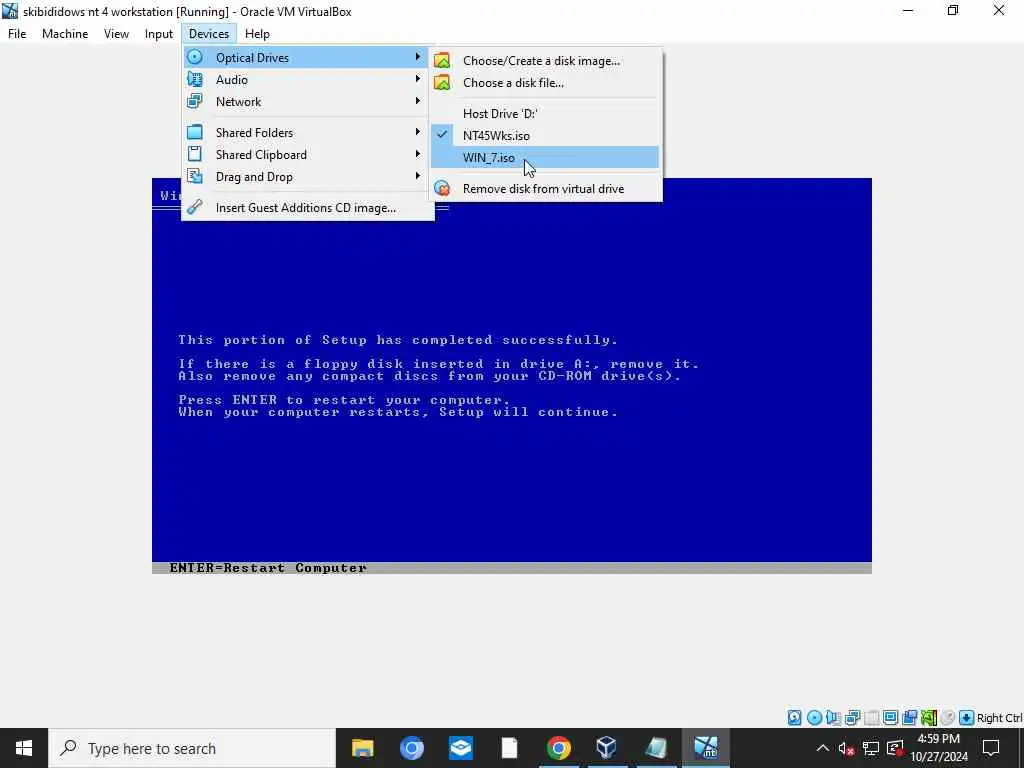Click the taskbar icon right of VirtualBox Manager
The height and width of the screenshot is (768, 1024).
(656, 748)
